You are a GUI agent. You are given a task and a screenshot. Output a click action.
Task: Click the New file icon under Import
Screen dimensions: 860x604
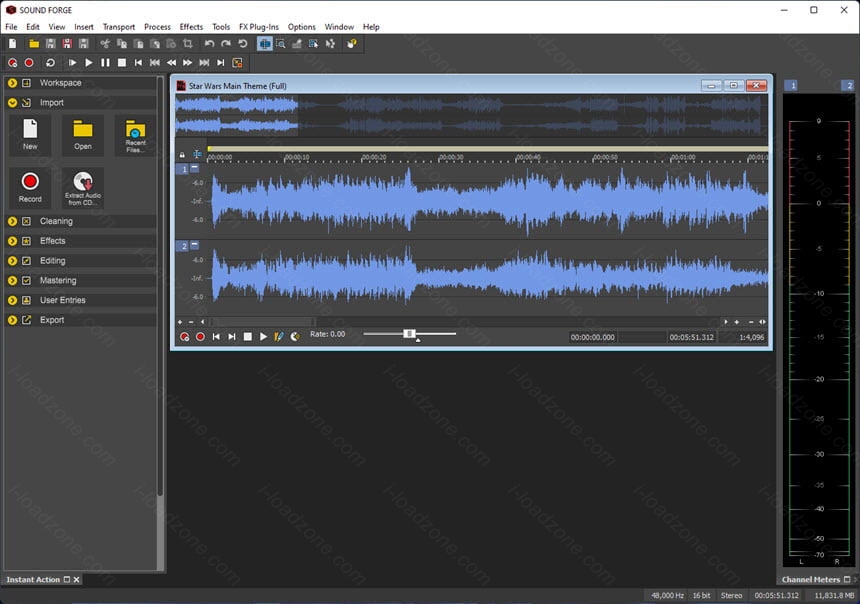30,135
